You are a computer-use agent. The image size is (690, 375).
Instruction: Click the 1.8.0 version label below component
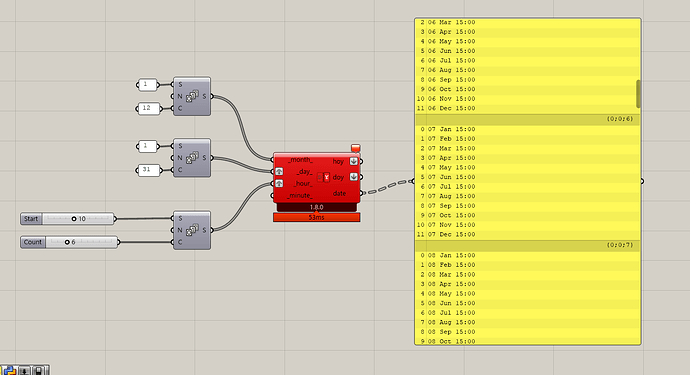coord(316,207)
